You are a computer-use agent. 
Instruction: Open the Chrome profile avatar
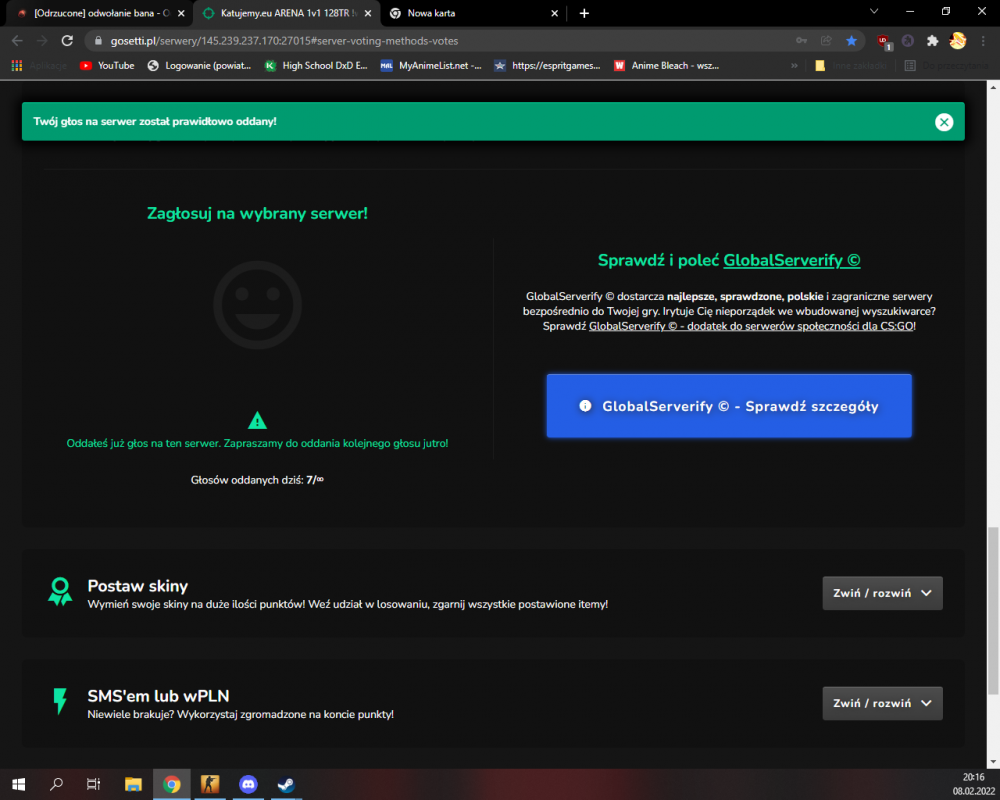pyautogui.click(x=957, y=41)
